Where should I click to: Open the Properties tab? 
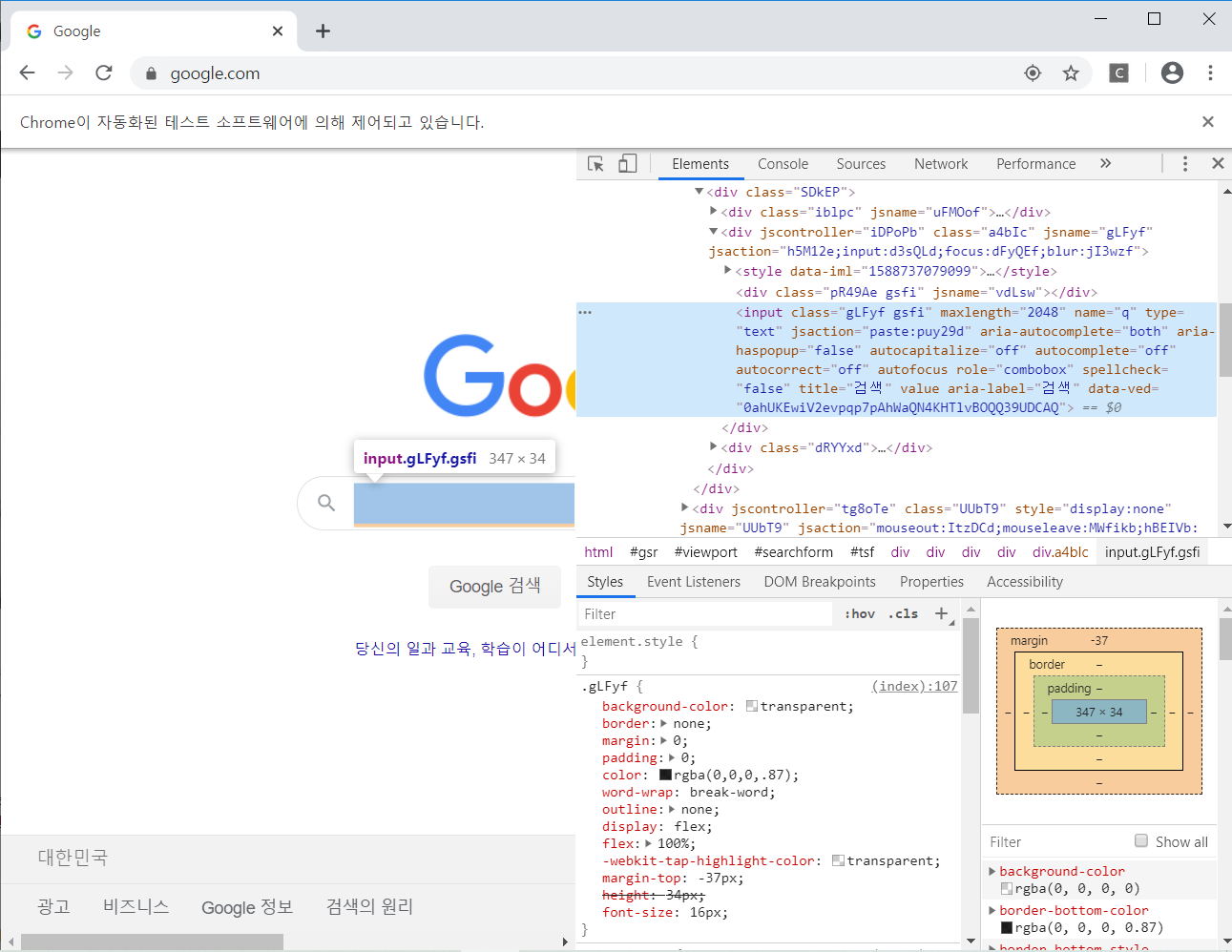coord(931,582)
